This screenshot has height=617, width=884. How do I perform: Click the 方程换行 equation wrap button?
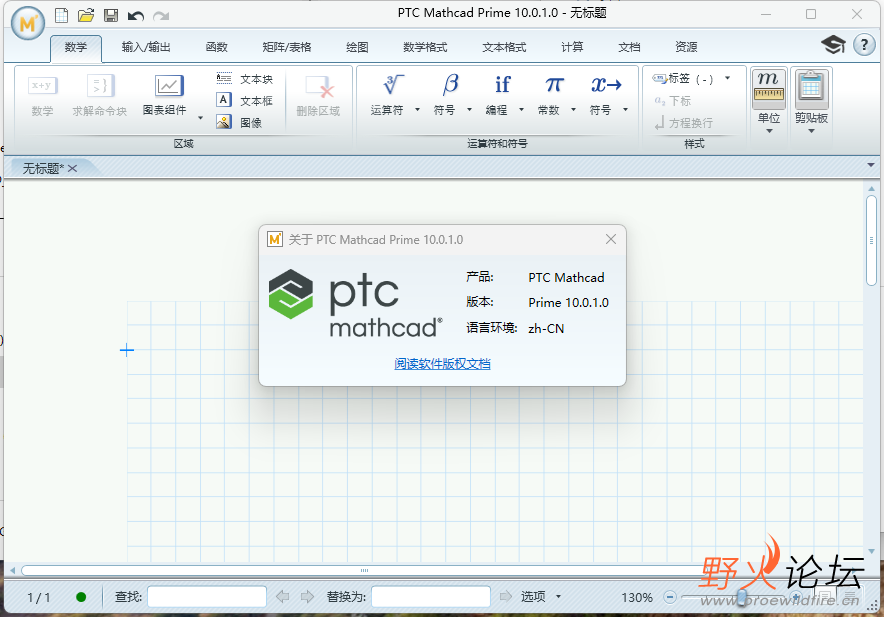tap(684, 123)
